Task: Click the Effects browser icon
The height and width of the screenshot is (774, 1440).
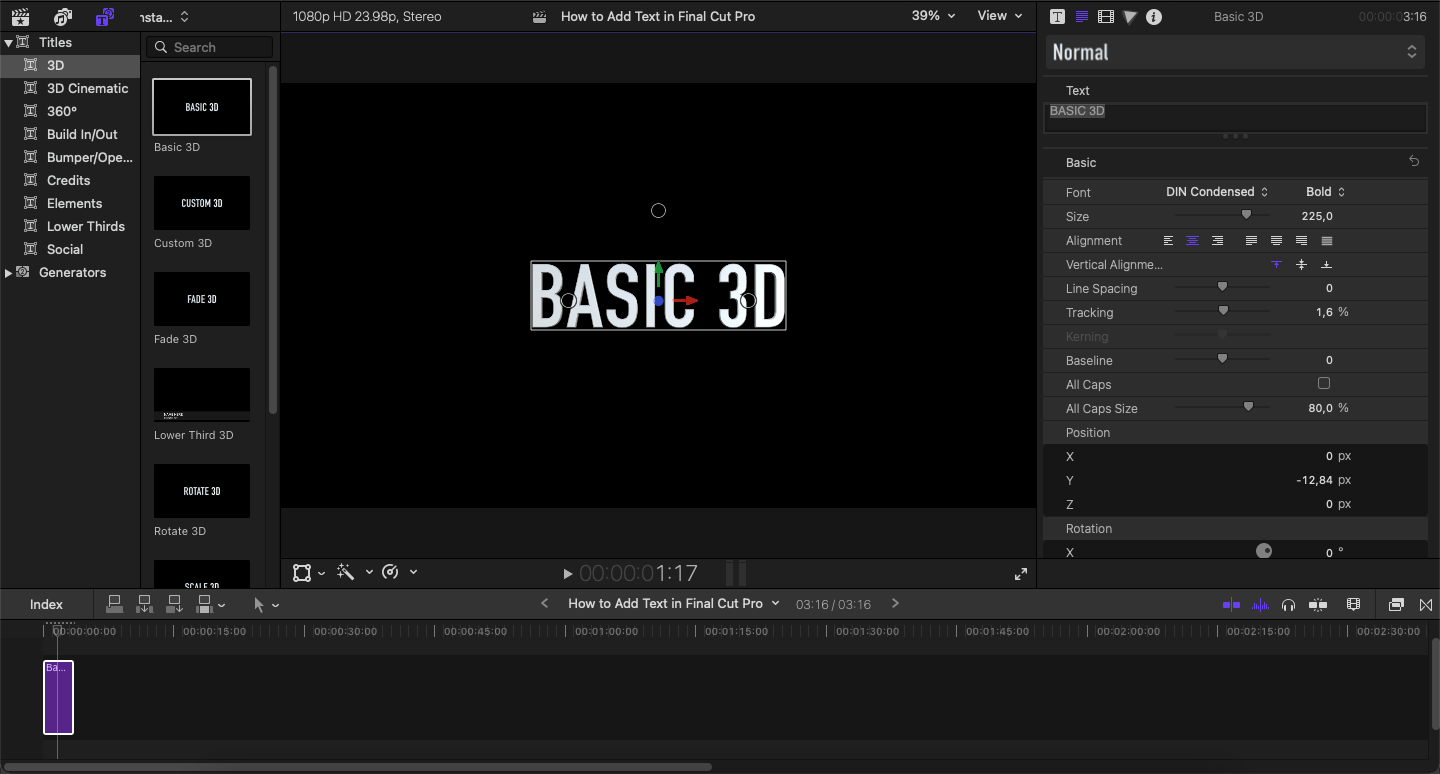Action: (1396, 605)
